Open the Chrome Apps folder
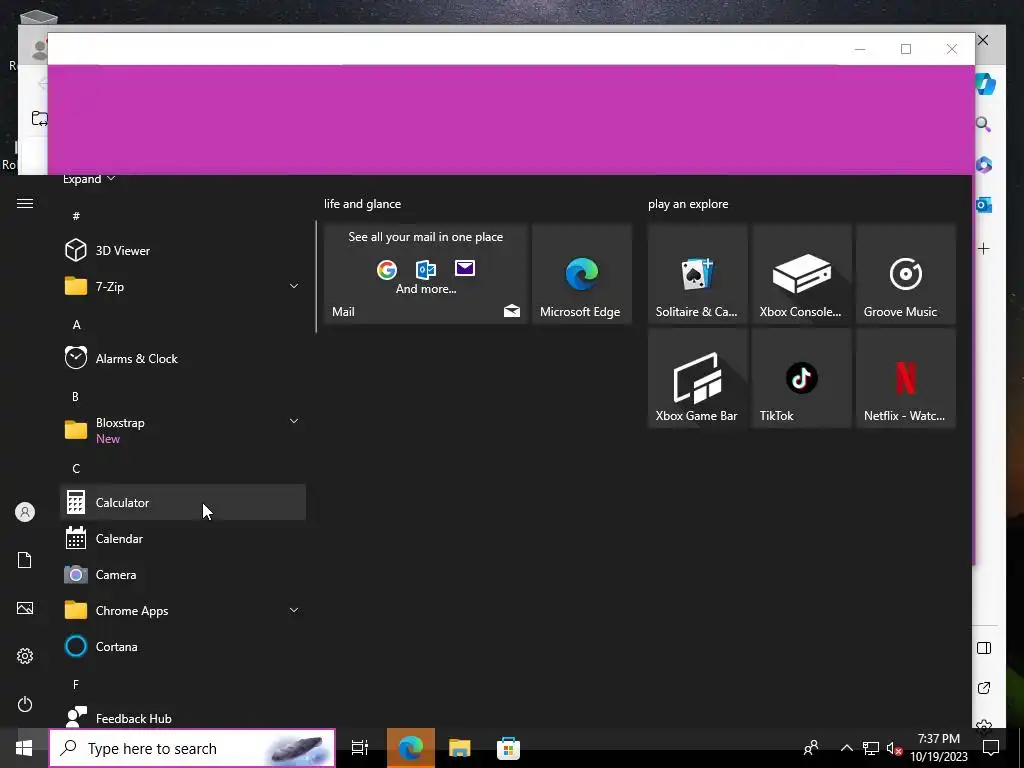 pos(183,611)
